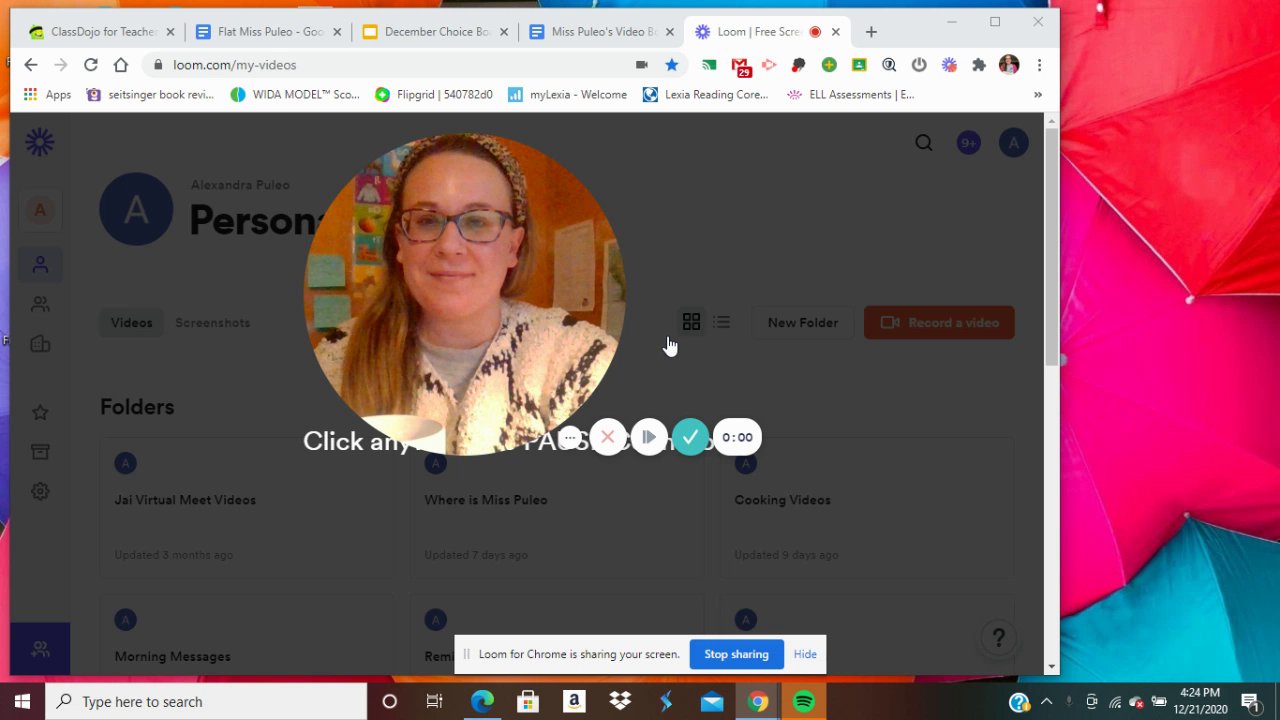This screenshot has width=1280, height=720.
Task: Open the WIDA MODEL bookmark
Action: 295,95
